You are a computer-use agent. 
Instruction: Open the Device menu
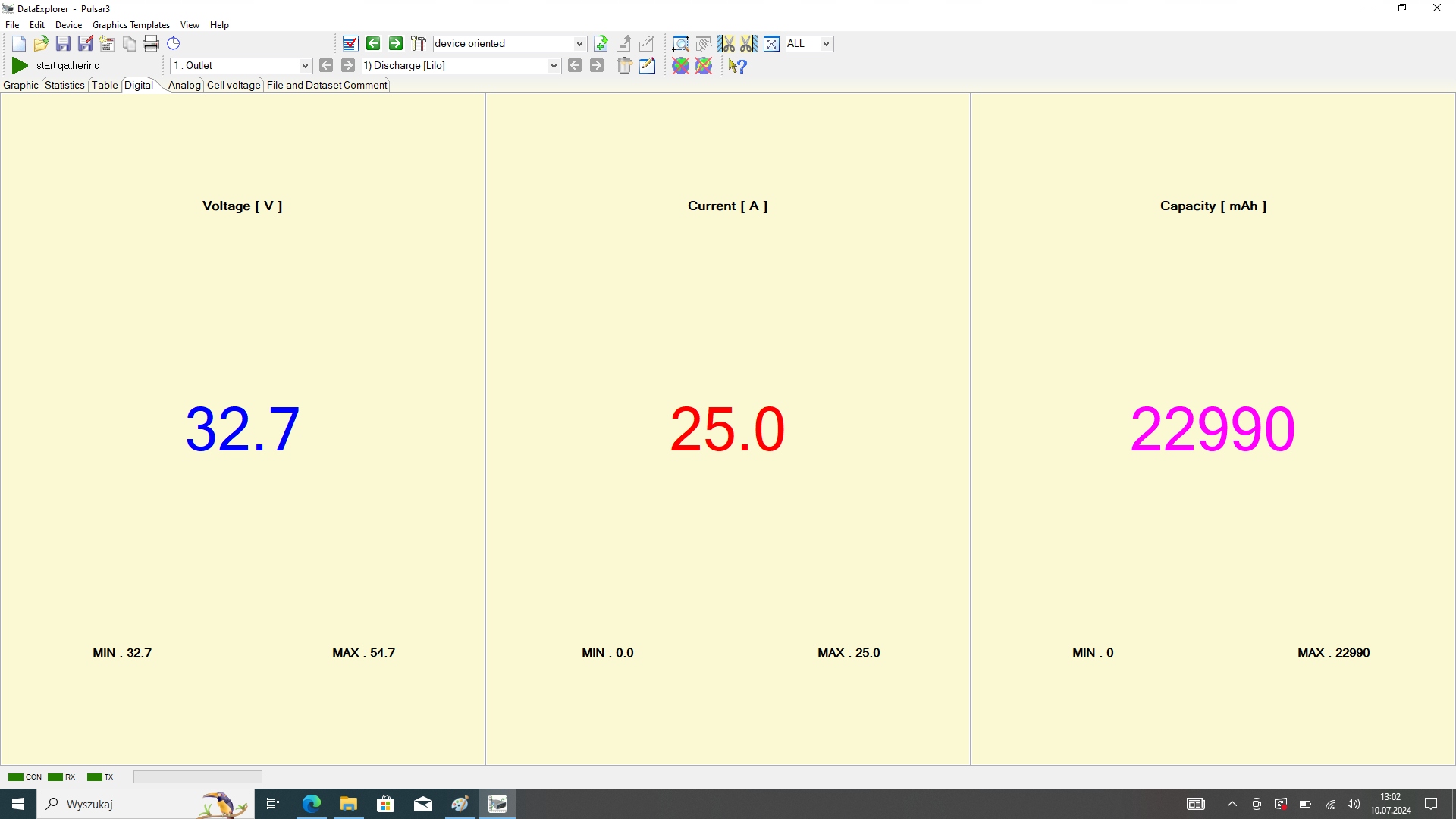68,25
